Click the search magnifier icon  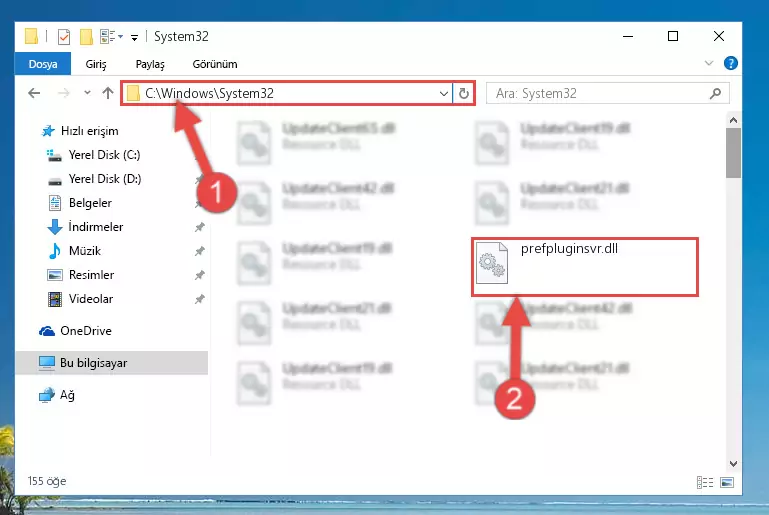pos(716,93)
